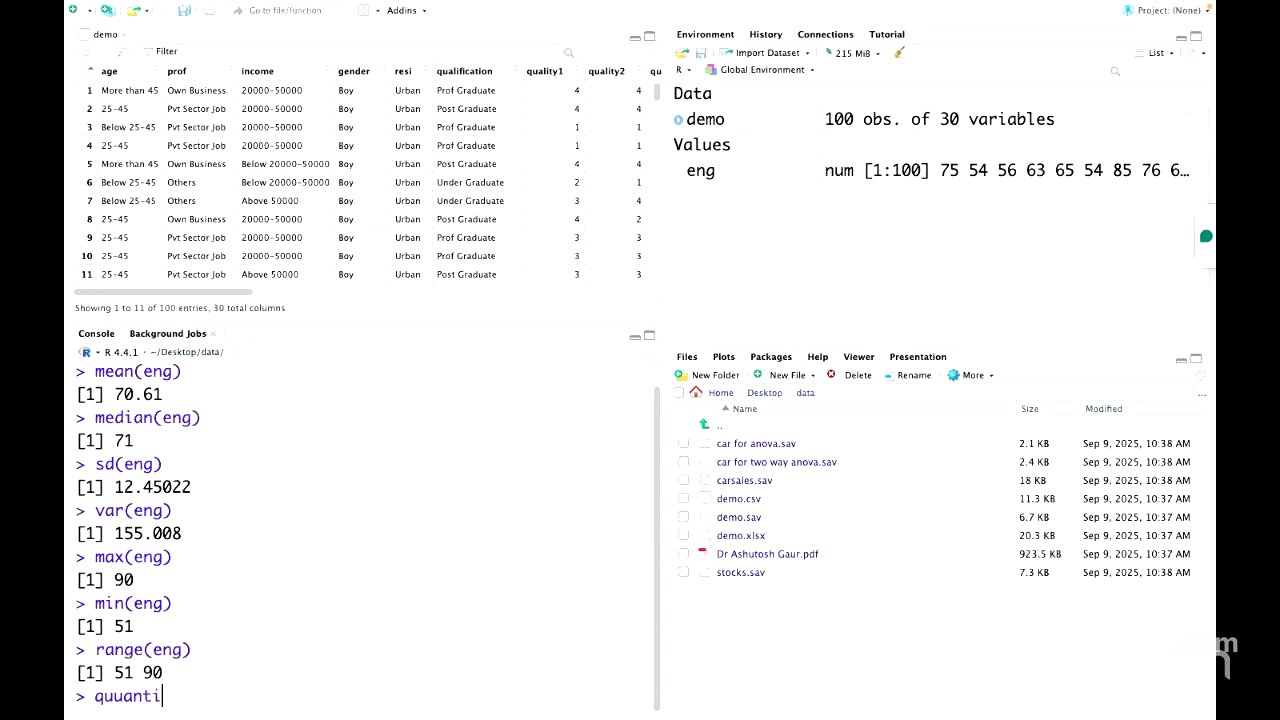Tick the checkbox for carsales.sav
Screen dimensions: 1280x720
[x=683, y=480]
